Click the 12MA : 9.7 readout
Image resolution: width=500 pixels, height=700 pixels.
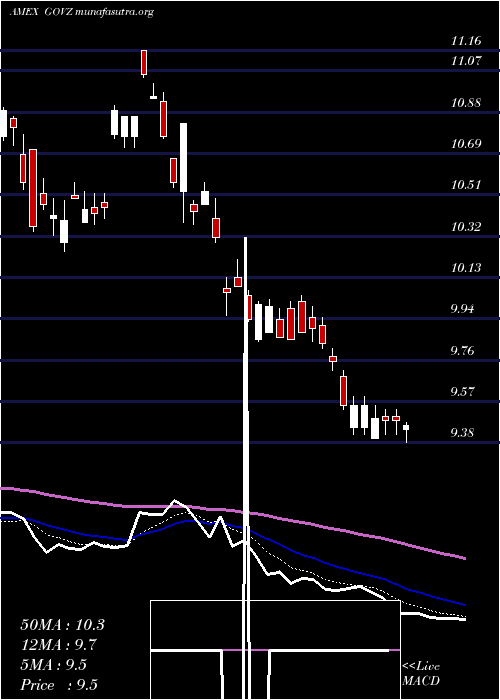[59, 645]
